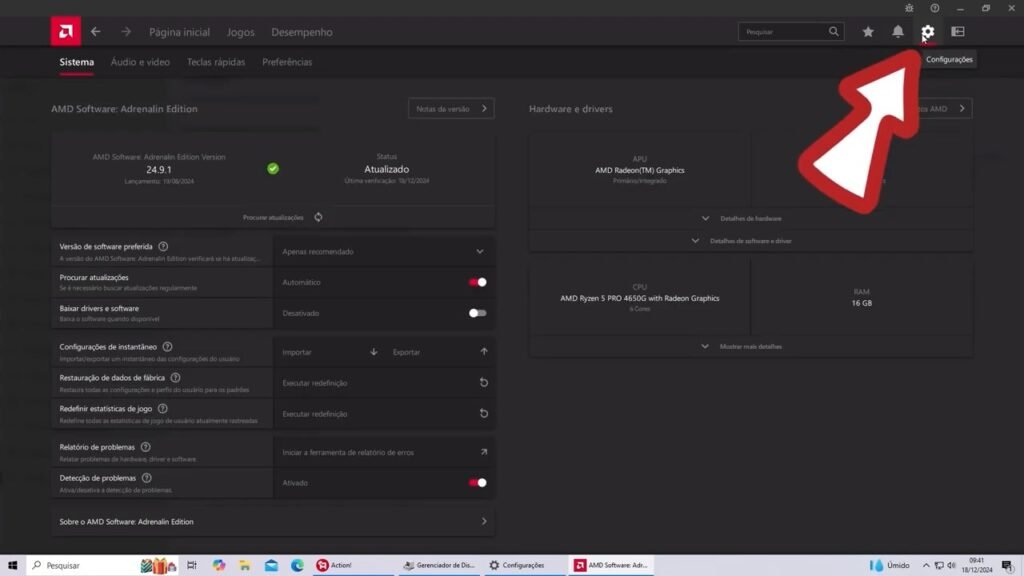Expand Mostrar mais detalhes
This screenshot has width=1024, height=576.
point(750,347)
